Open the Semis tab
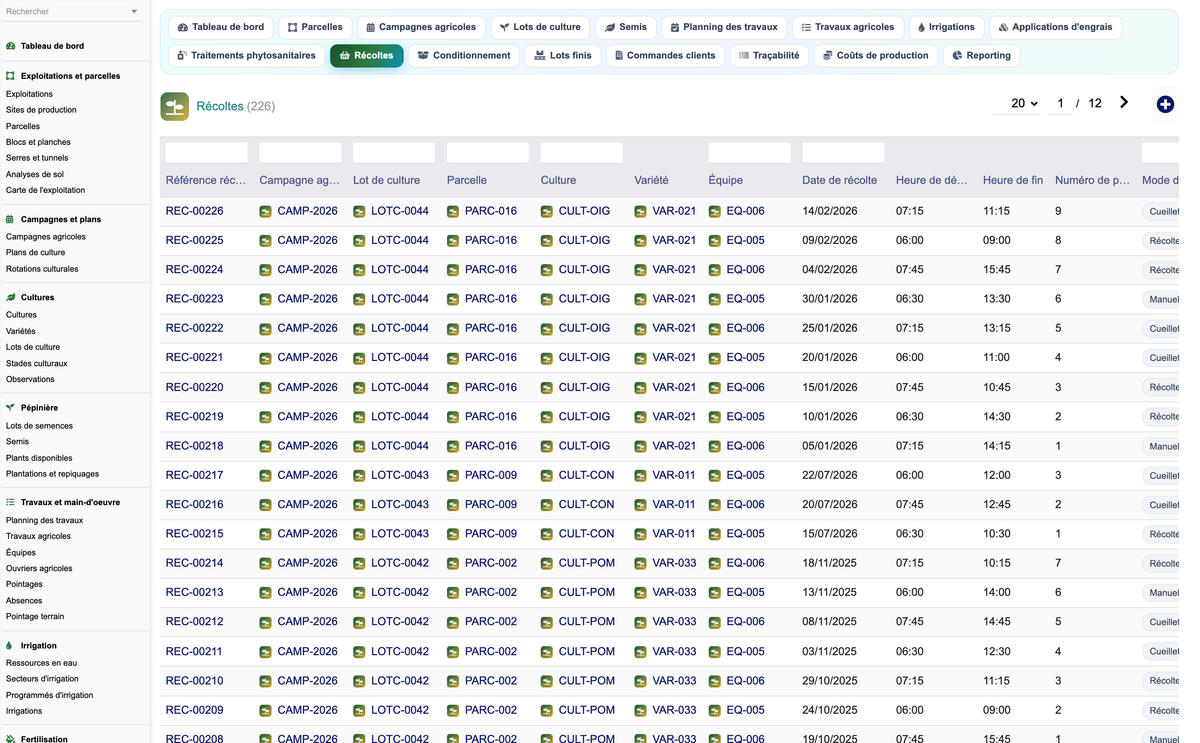Image resolution: width=1200 pixels, height=743 pixels. (626, 27)
